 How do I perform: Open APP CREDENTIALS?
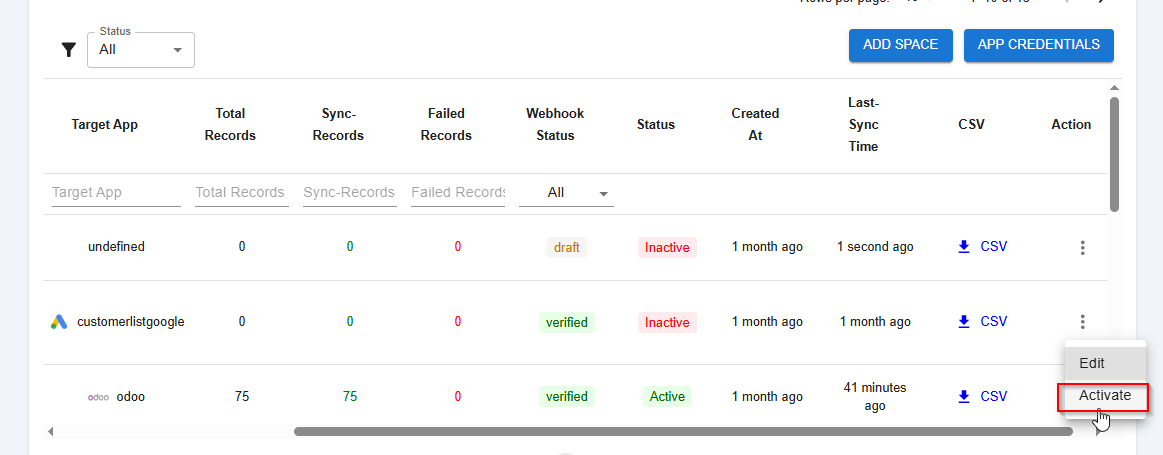1038,45
